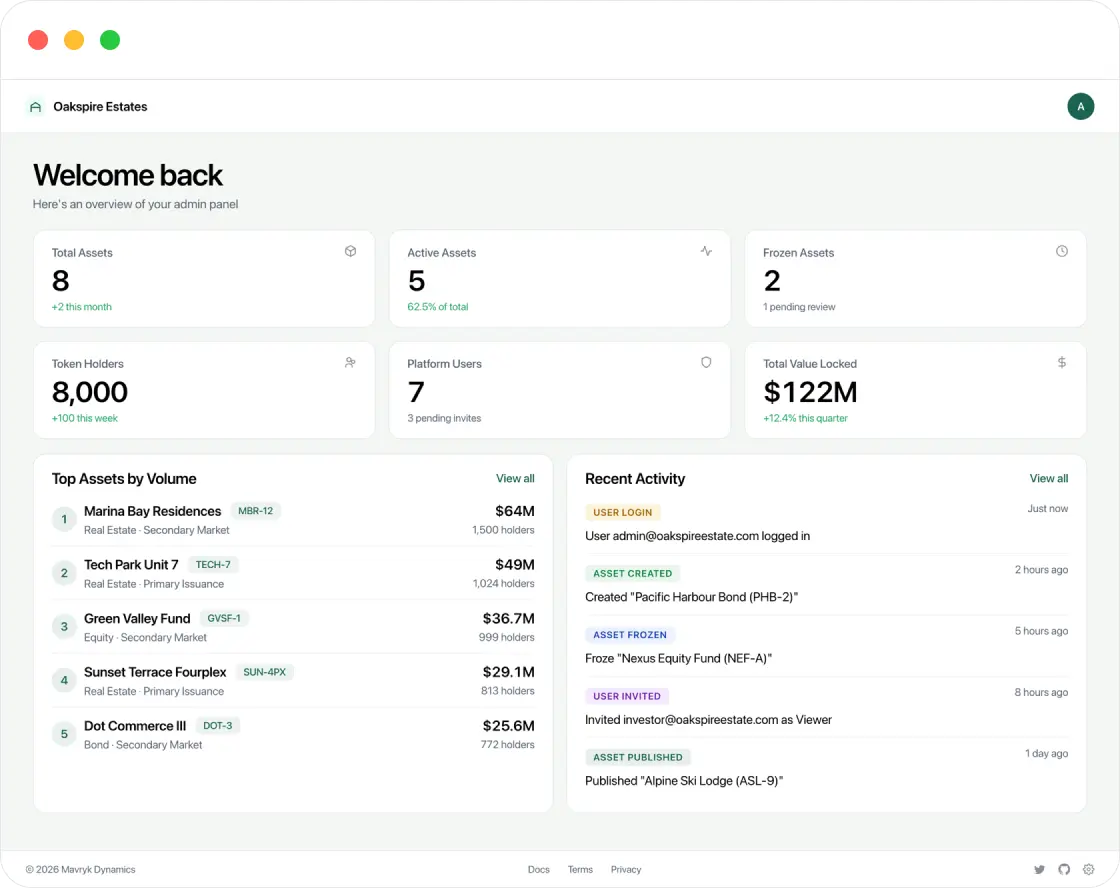
Task: Open Marina Bay Residences asset name
Action: (x=152, y=511)
